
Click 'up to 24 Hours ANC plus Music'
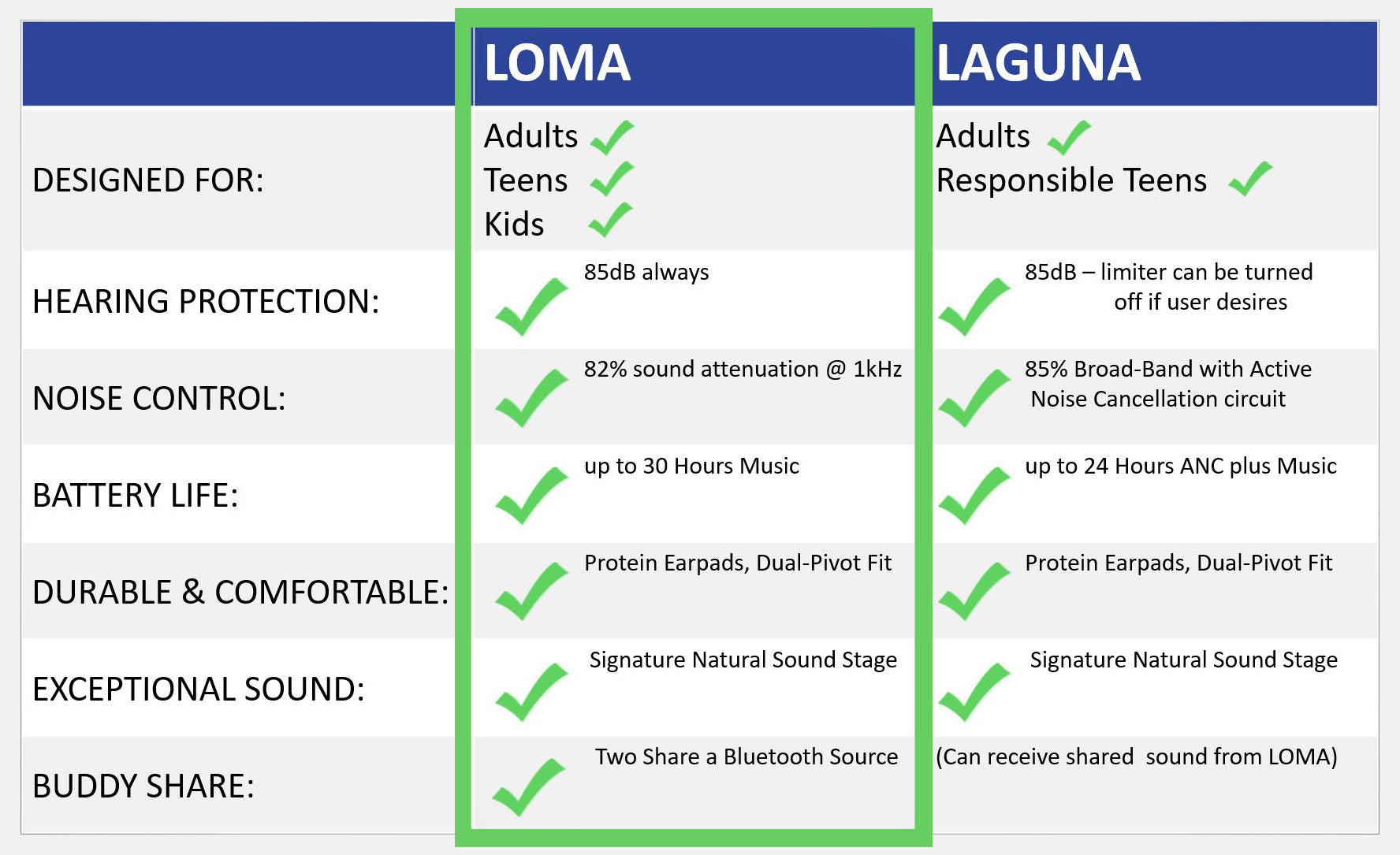[x=1181, y=467]
